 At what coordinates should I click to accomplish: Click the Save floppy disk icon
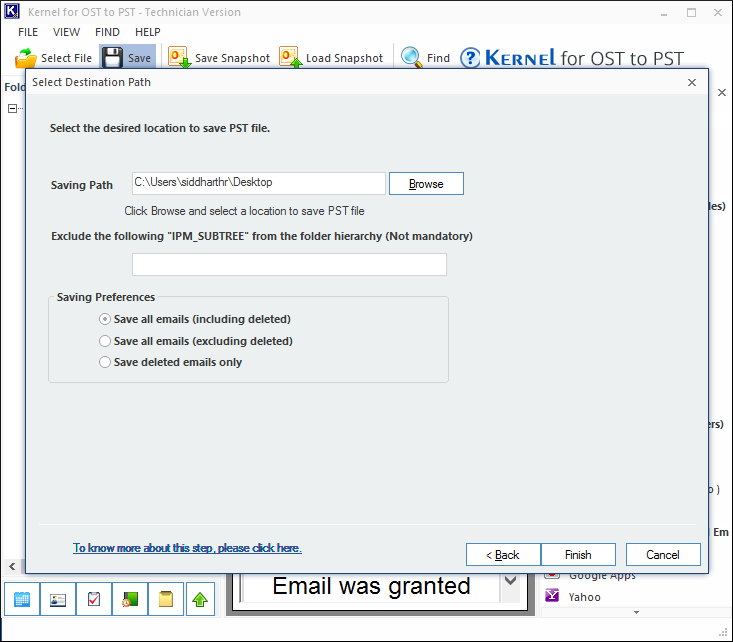[x=113, y=58]
